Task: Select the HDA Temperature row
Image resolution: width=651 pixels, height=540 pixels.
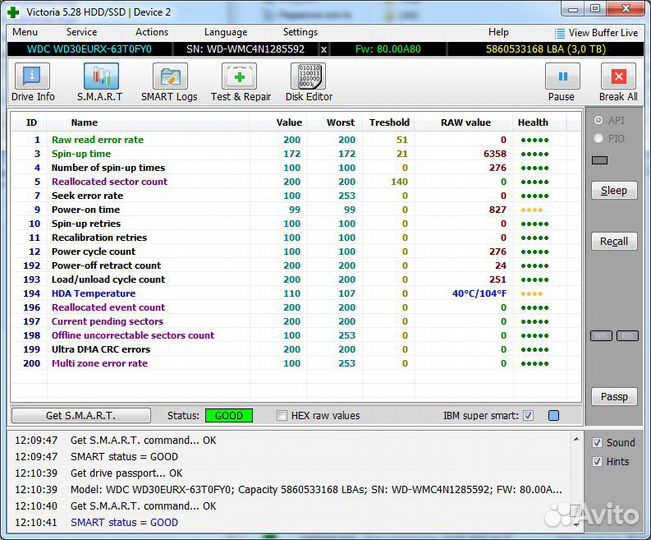Action: coord(296,293)
